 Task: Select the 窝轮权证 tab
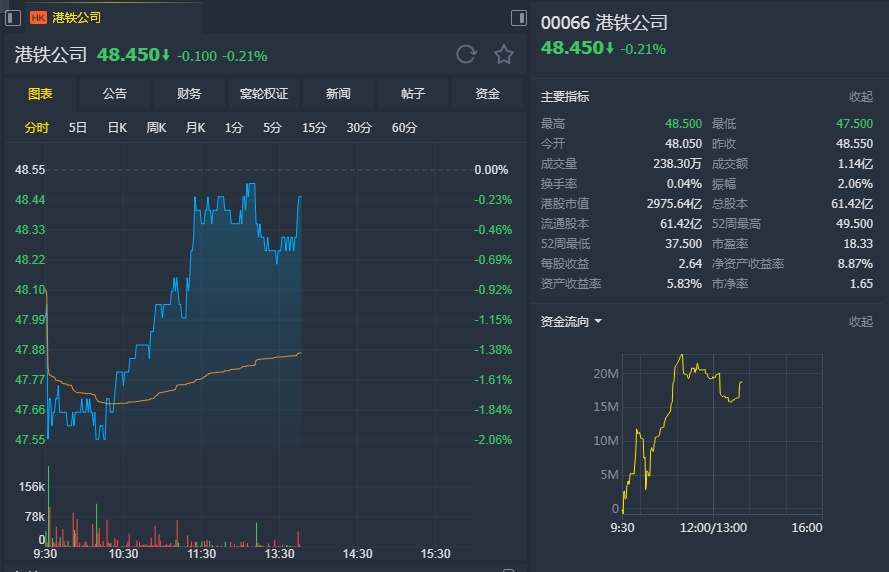[264, 94]
